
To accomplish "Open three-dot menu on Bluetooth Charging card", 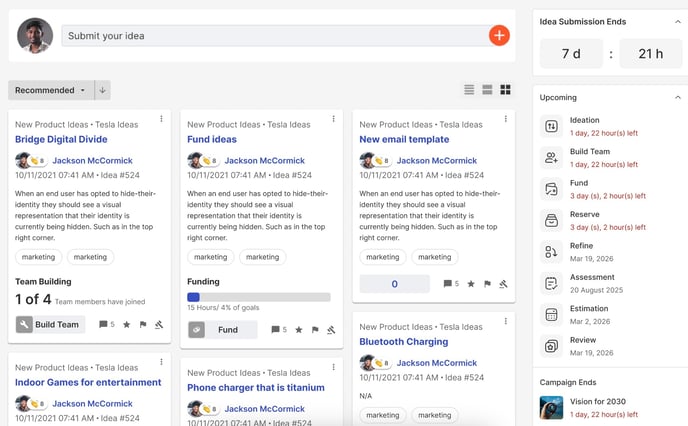I will (505, 321).
